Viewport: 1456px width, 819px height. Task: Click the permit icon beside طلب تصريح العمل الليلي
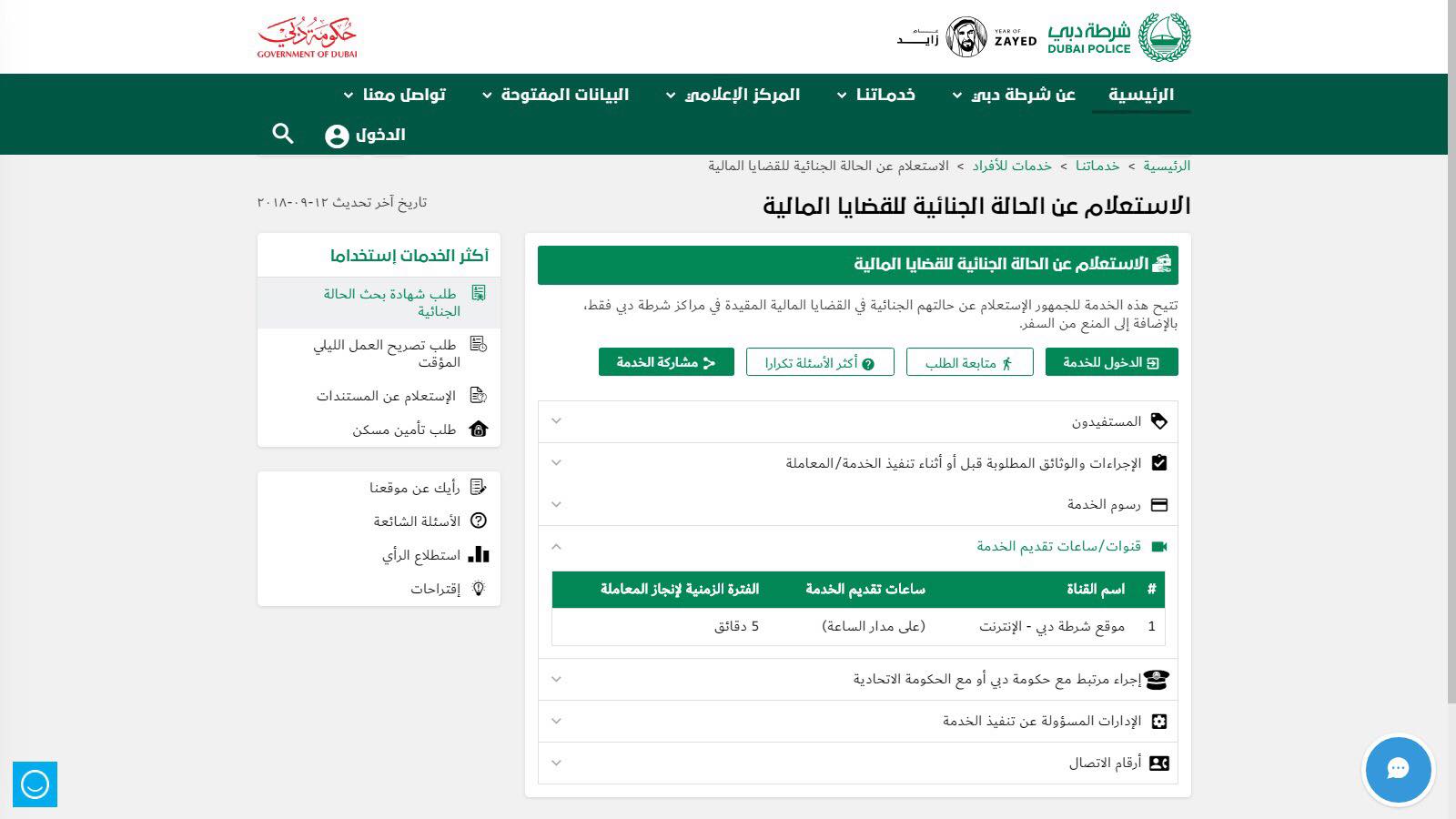(479, 344)
